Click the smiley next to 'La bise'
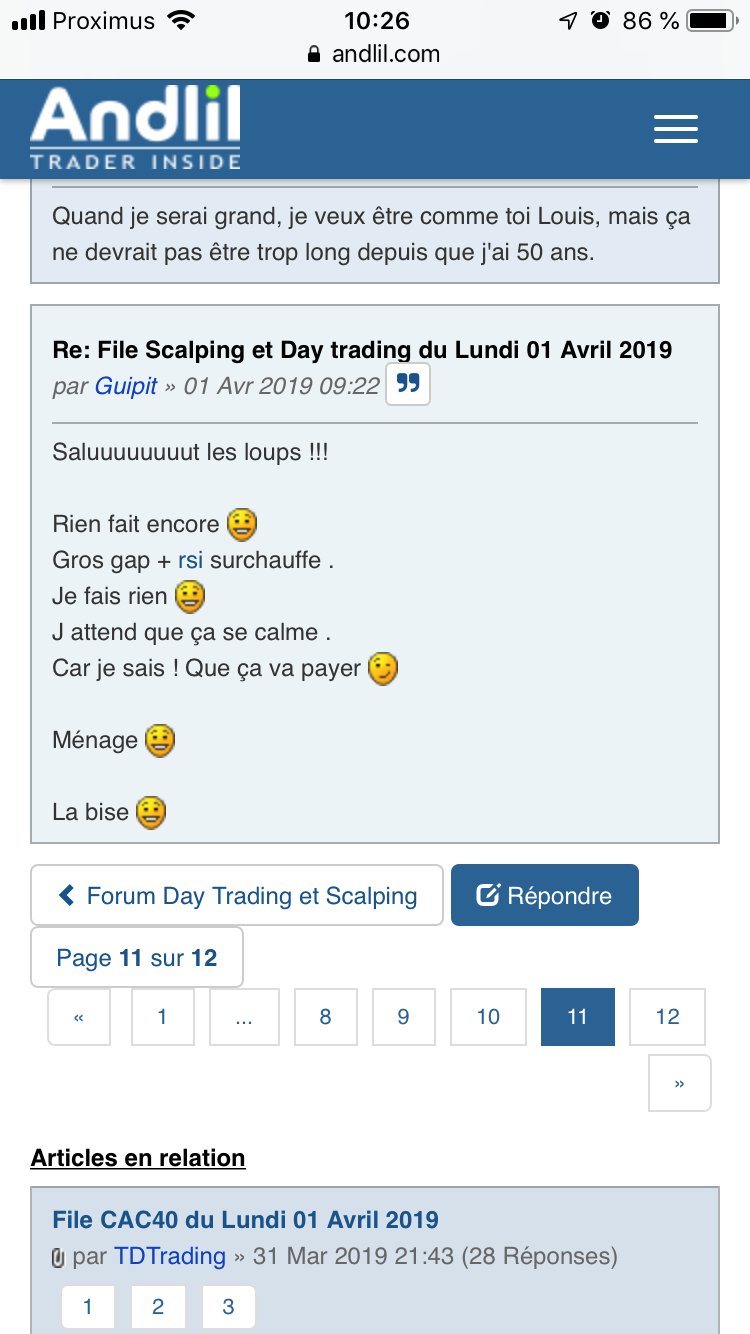 click(150, 812)
